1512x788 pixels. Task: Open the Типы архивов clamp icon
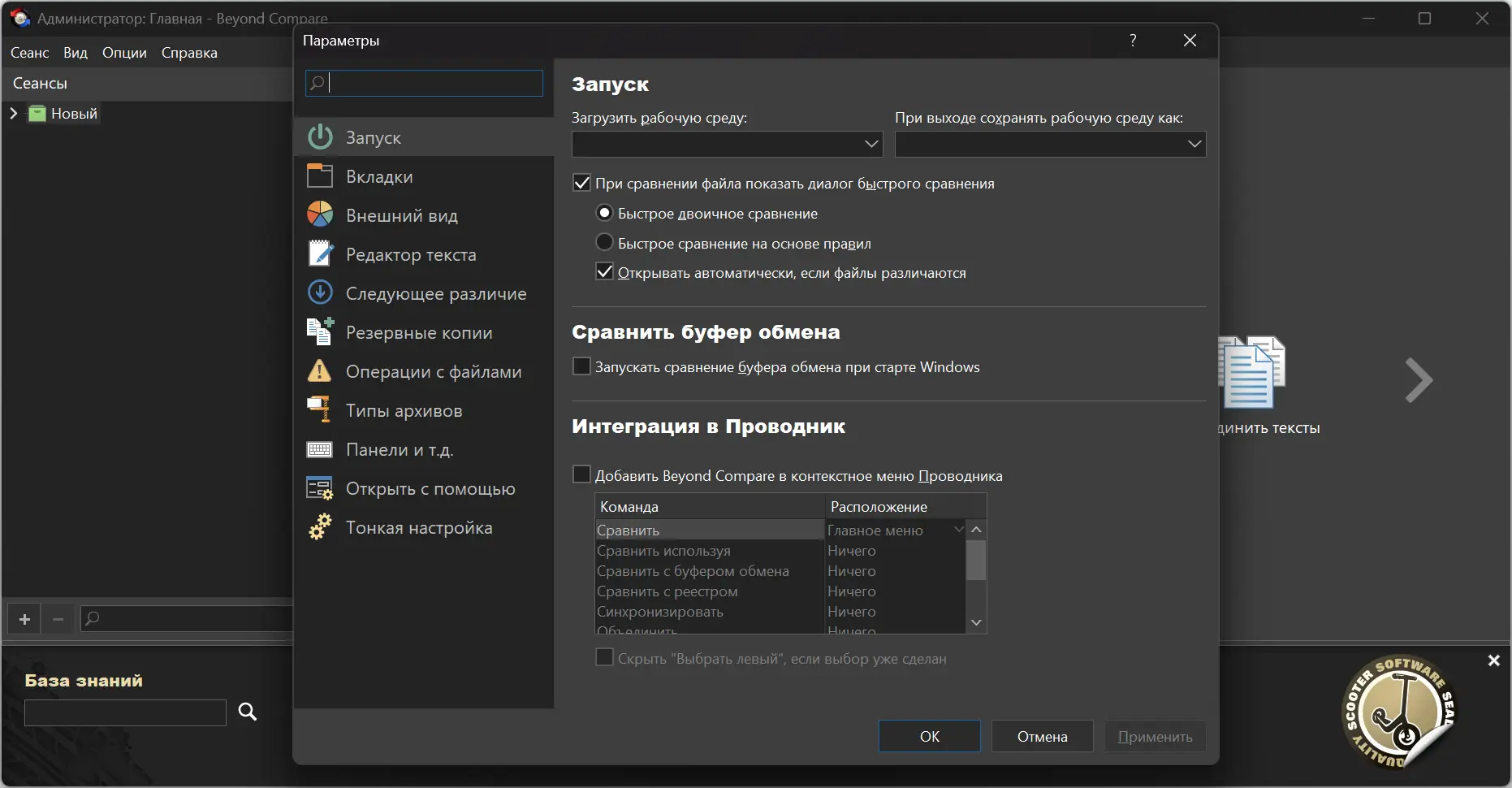(320, 410)
